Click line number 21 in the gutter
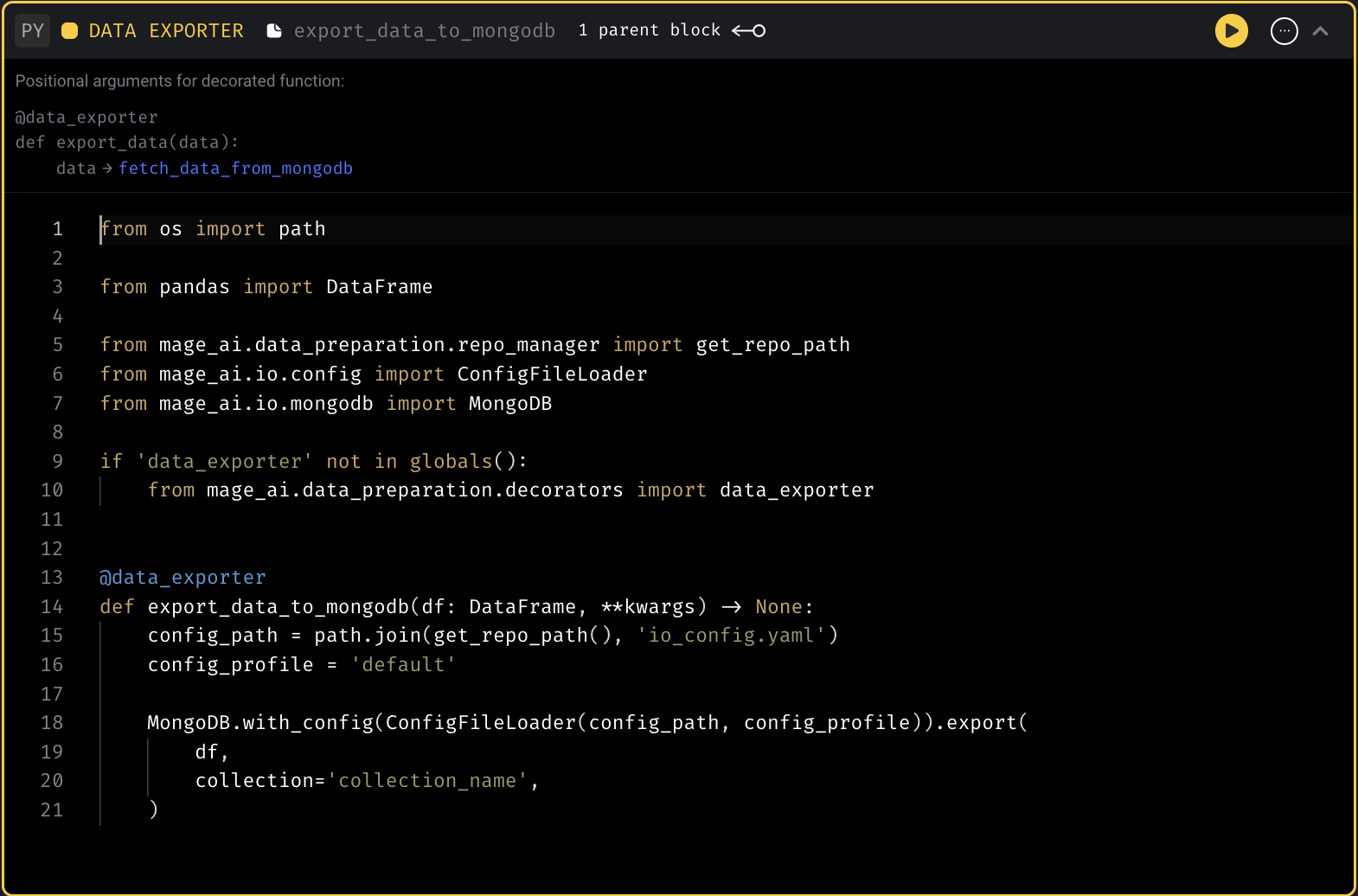This screenshot has width=1358, height=896. pos(52,810)
